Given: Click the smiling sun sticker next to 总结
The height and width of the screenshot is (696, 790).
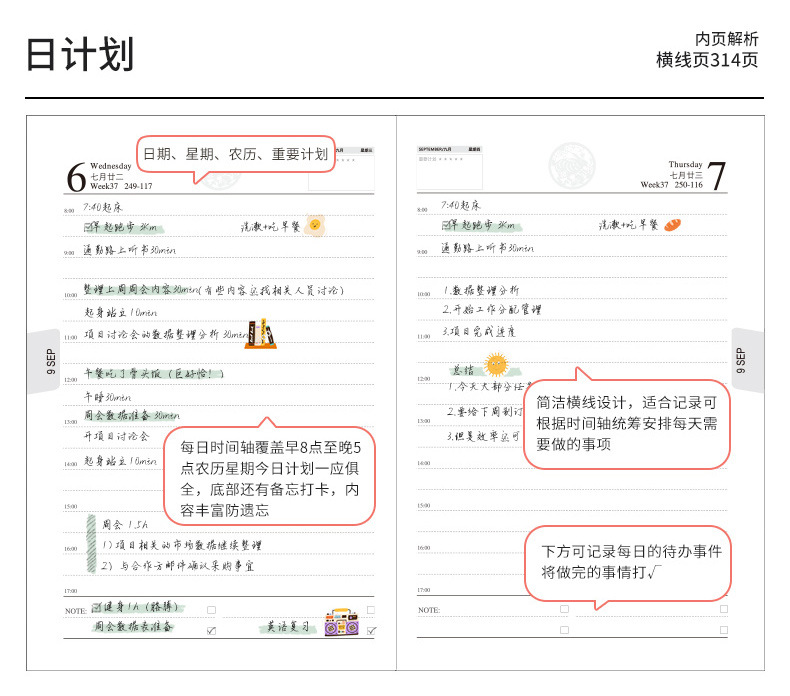Looking at the screenshot, I should (496, 364).
